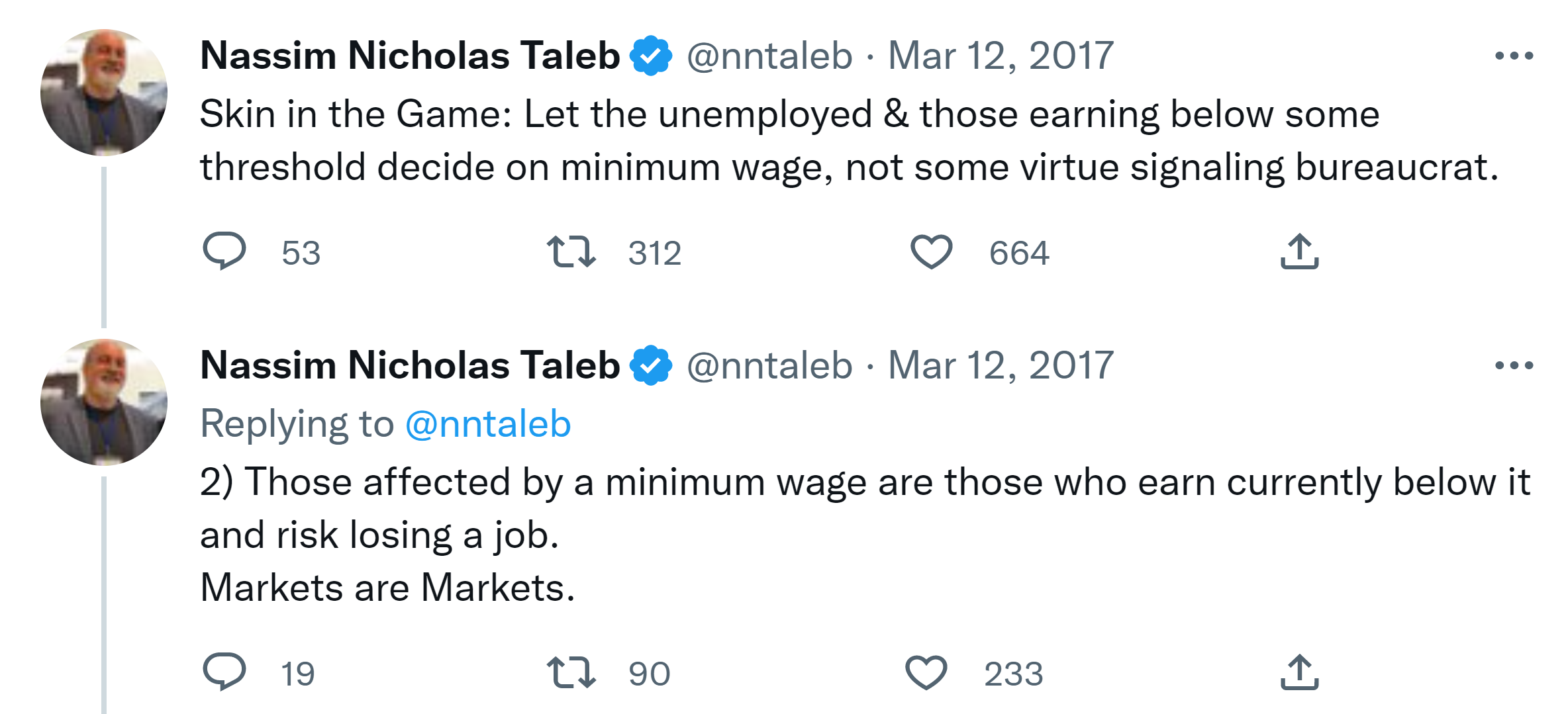Open the first tweet author's profile picture
The image size is (1568, 714).
pos(104,93)
